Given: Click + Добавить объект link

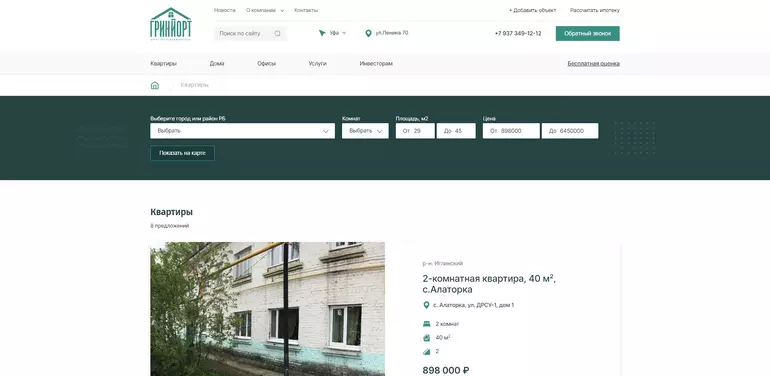Looking at the screenshot, I should (x=533, y=10).
